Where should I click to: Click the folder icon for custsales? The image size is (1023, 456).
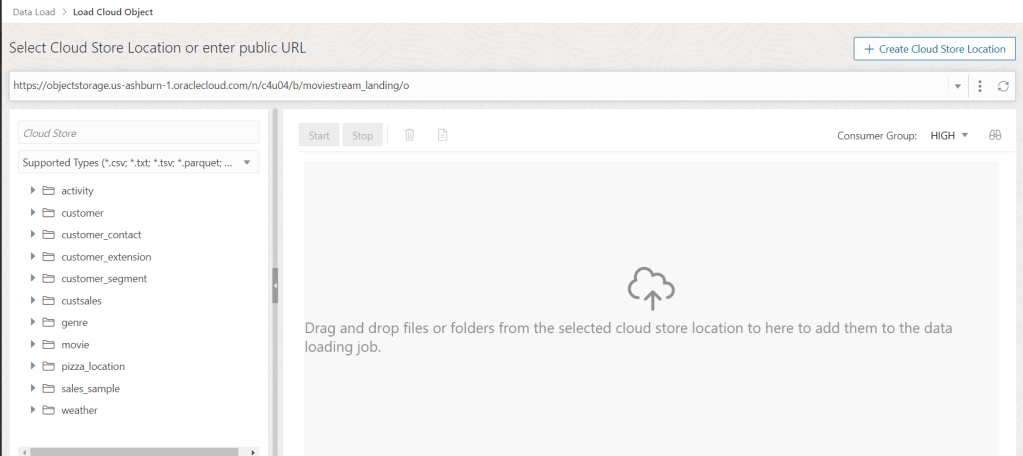coord(48,301)
